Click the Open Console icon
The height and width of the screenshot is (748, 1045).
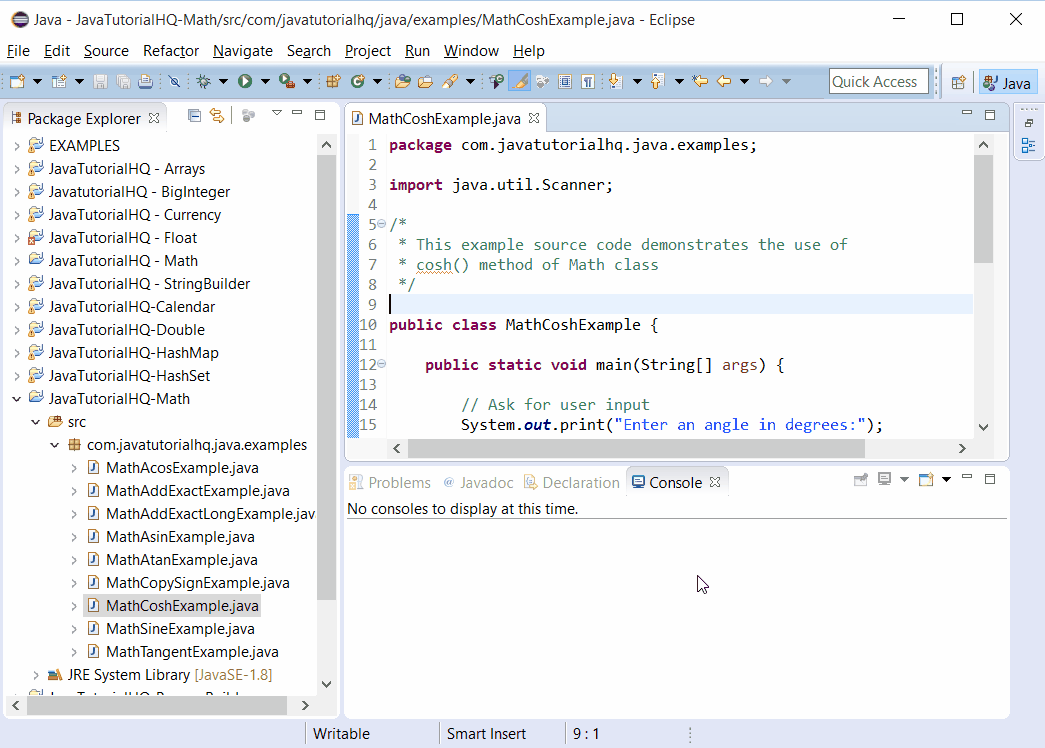click(x=926, y=479)
